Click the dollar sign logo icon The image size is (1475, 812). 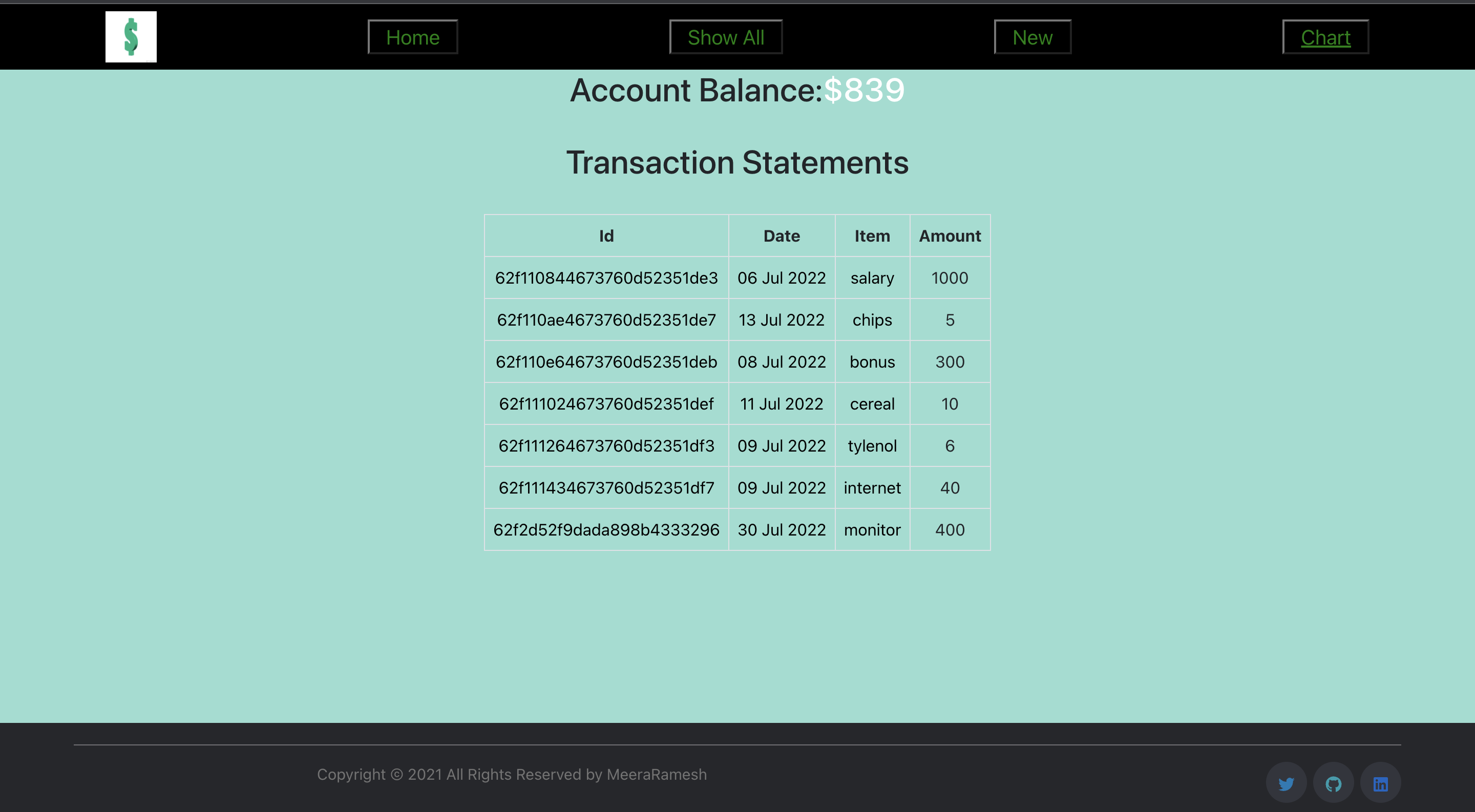131,37
